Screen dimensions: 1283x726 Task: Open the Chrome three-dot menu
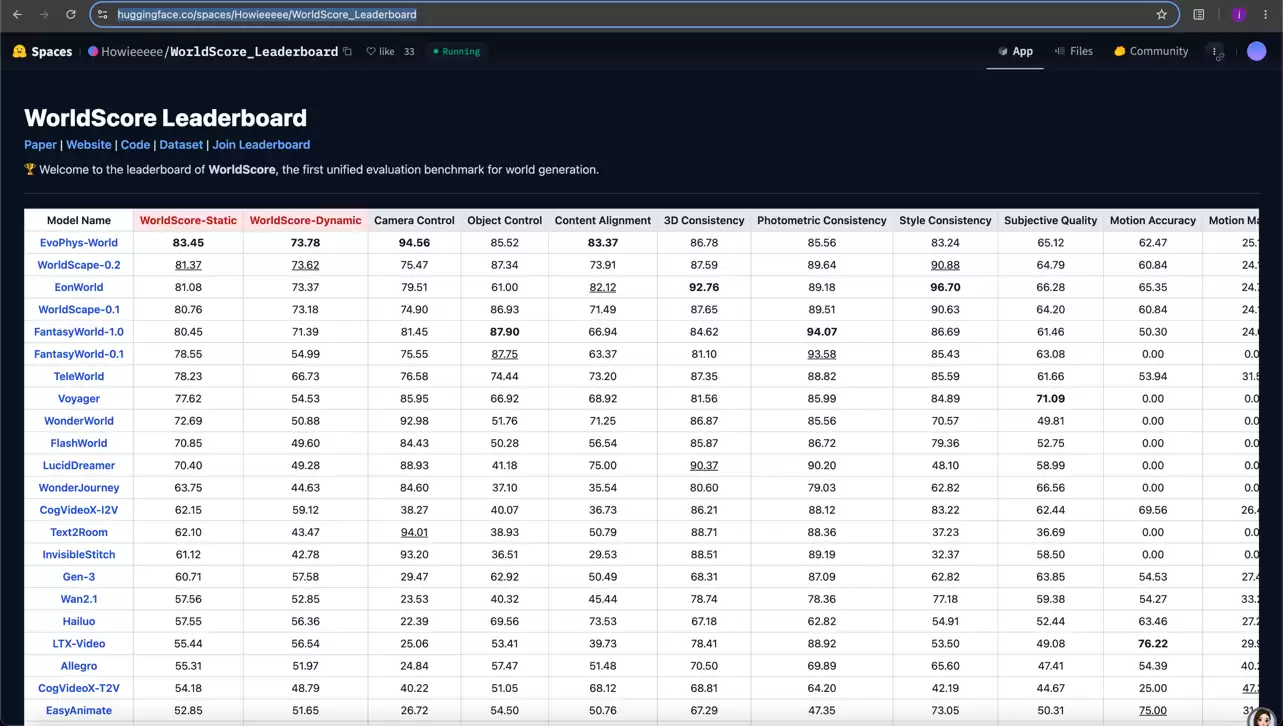pyautogui.click(x=1265, y=15)
